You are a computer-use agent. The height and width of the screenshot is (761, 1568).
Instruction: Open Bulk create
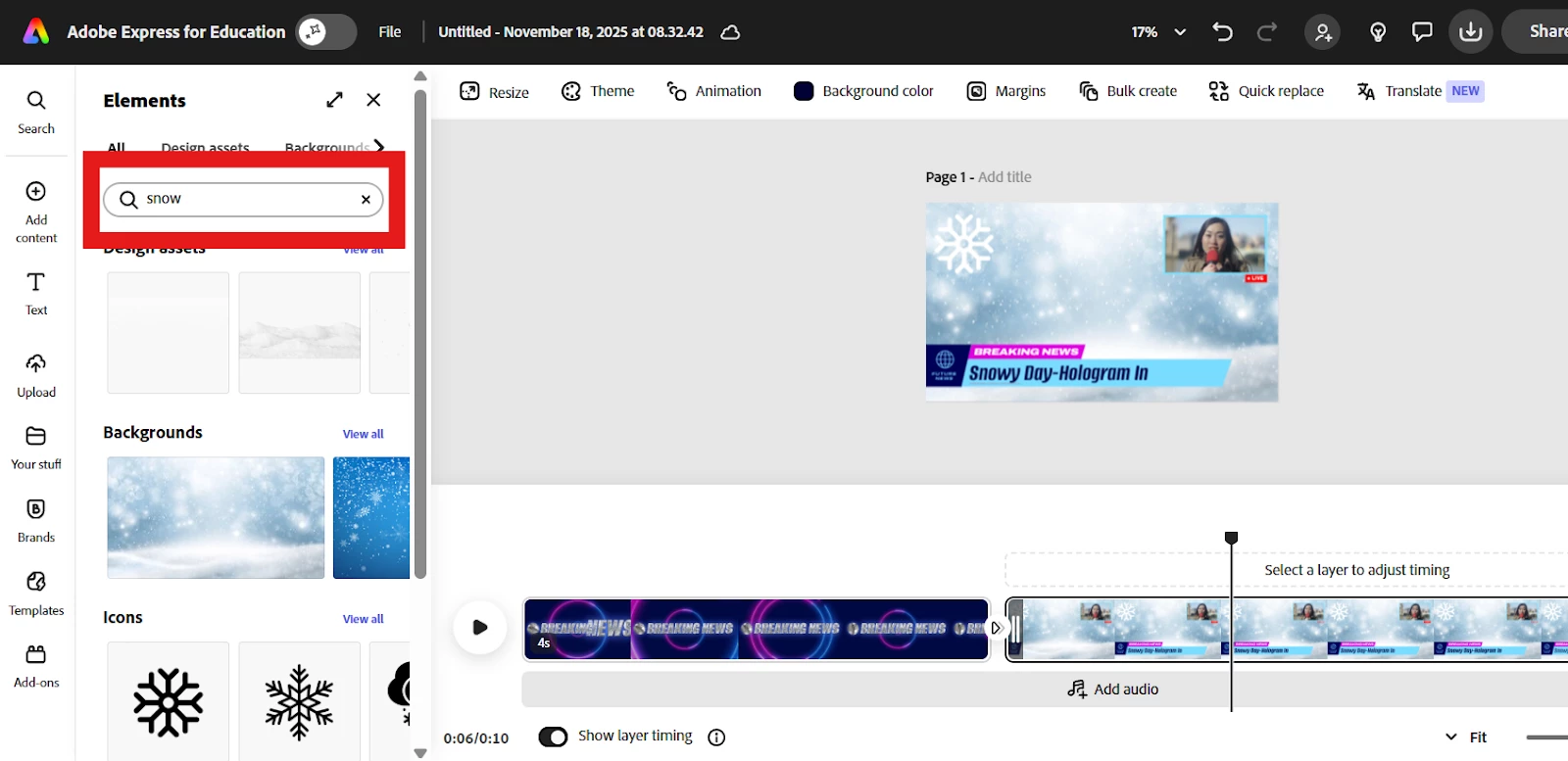point(1128,91)
